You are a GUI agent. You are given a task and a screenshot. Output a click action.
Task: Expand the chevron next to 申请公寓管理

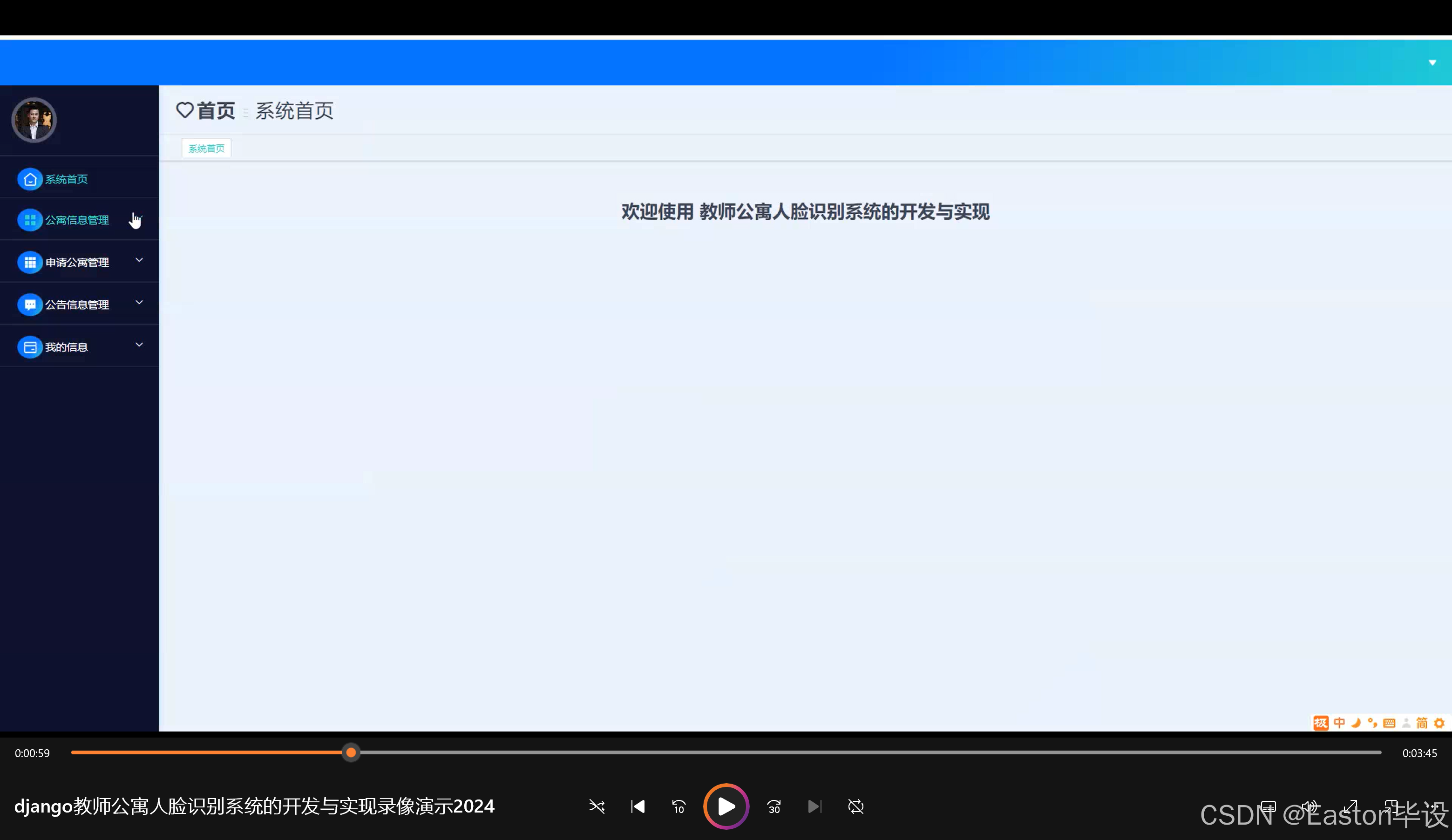pyautogui.click(x=139, y=260)
